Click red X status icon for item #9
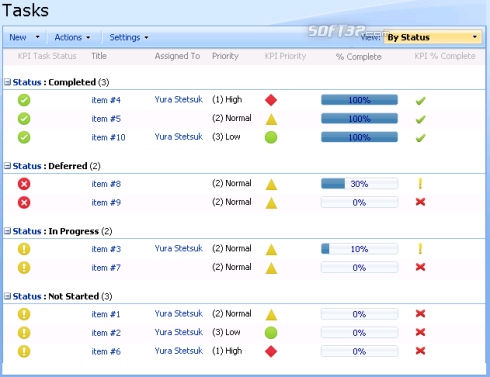Image resolution: width=490 pixels, height=377 pixels. coord(24,202)
